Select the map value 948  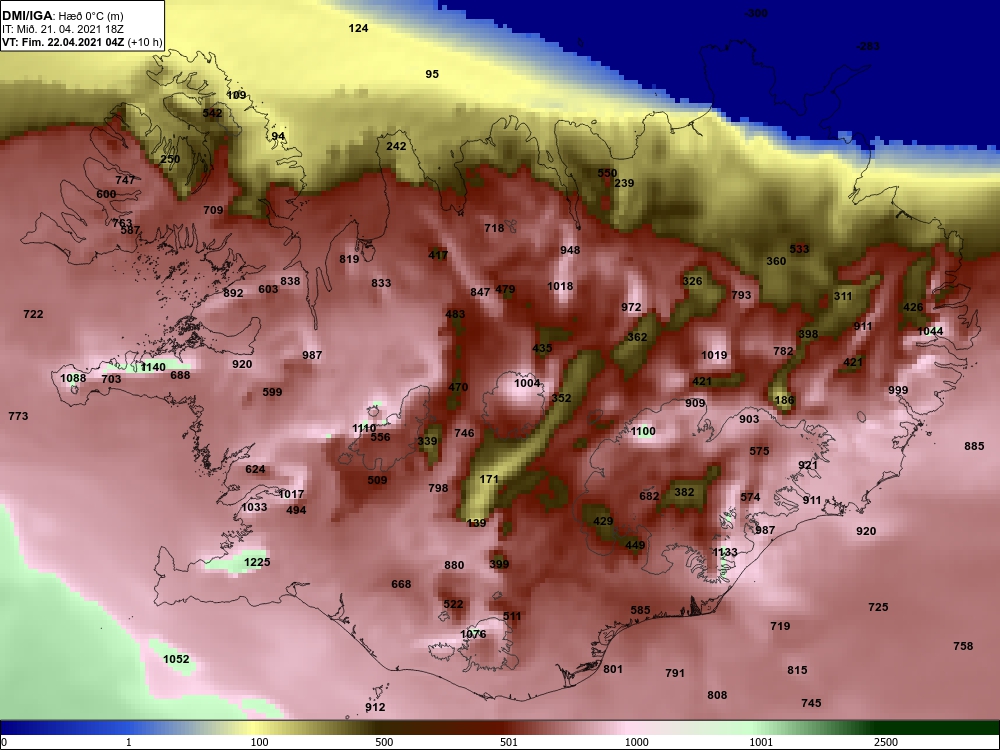570,250
